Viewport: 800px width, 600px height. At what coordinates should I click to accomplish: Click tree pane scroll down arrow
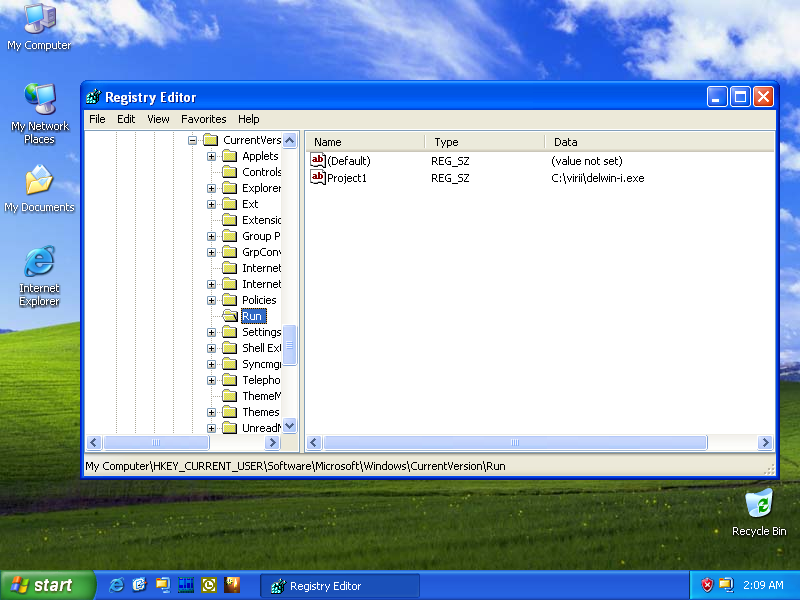(x=290, y=426)
